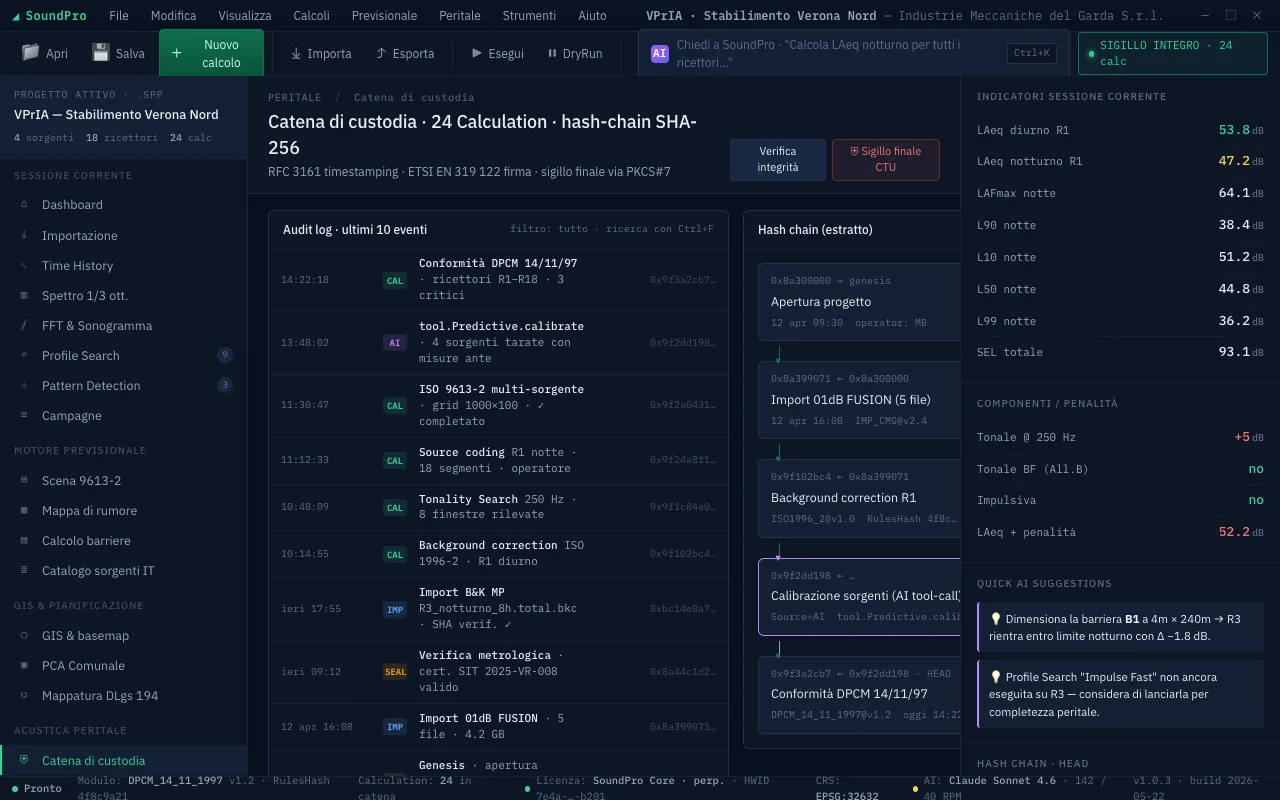Click the Time History sidebar icon
The image size is (1280, 800).
(24, 265)
